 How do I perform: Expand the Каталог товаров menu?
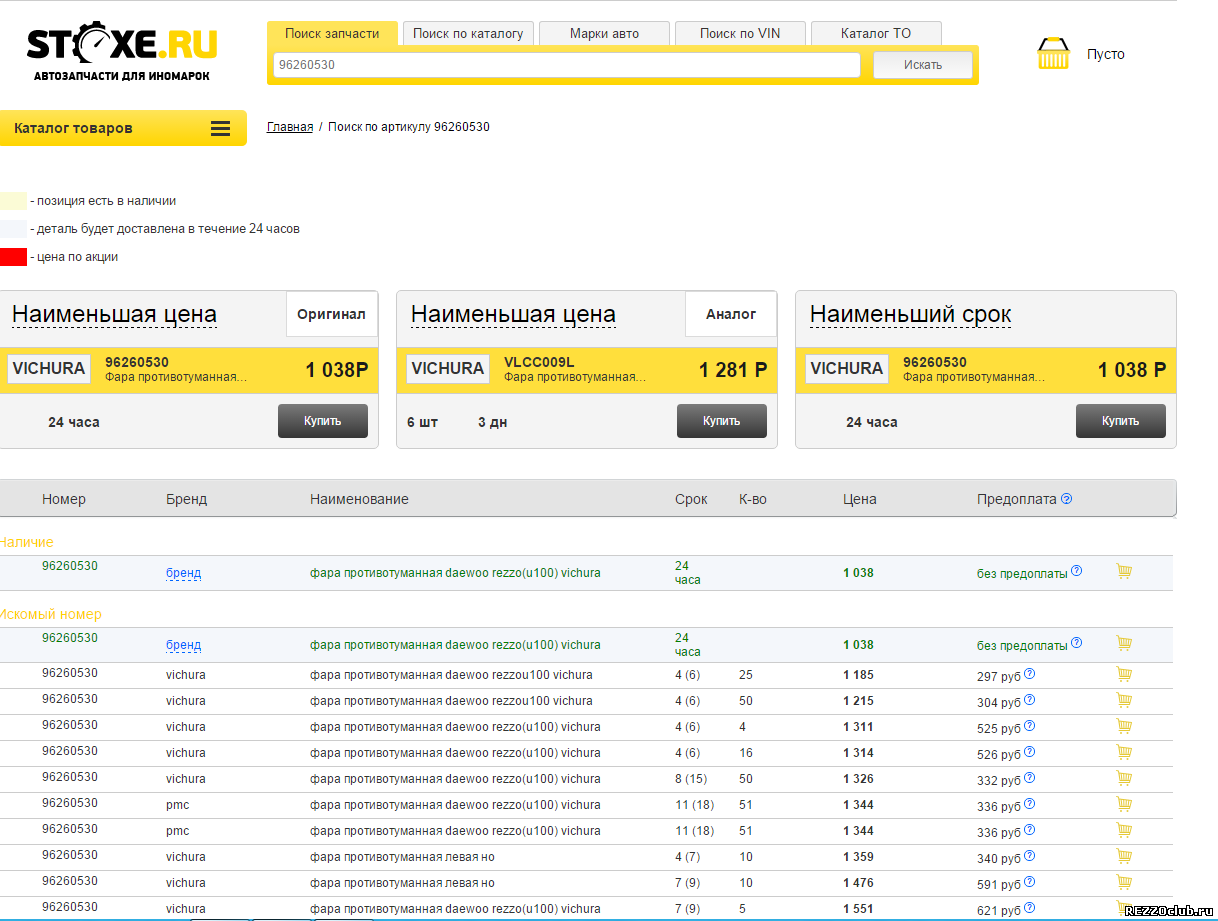pyautogui.click(x=123, y=128)
